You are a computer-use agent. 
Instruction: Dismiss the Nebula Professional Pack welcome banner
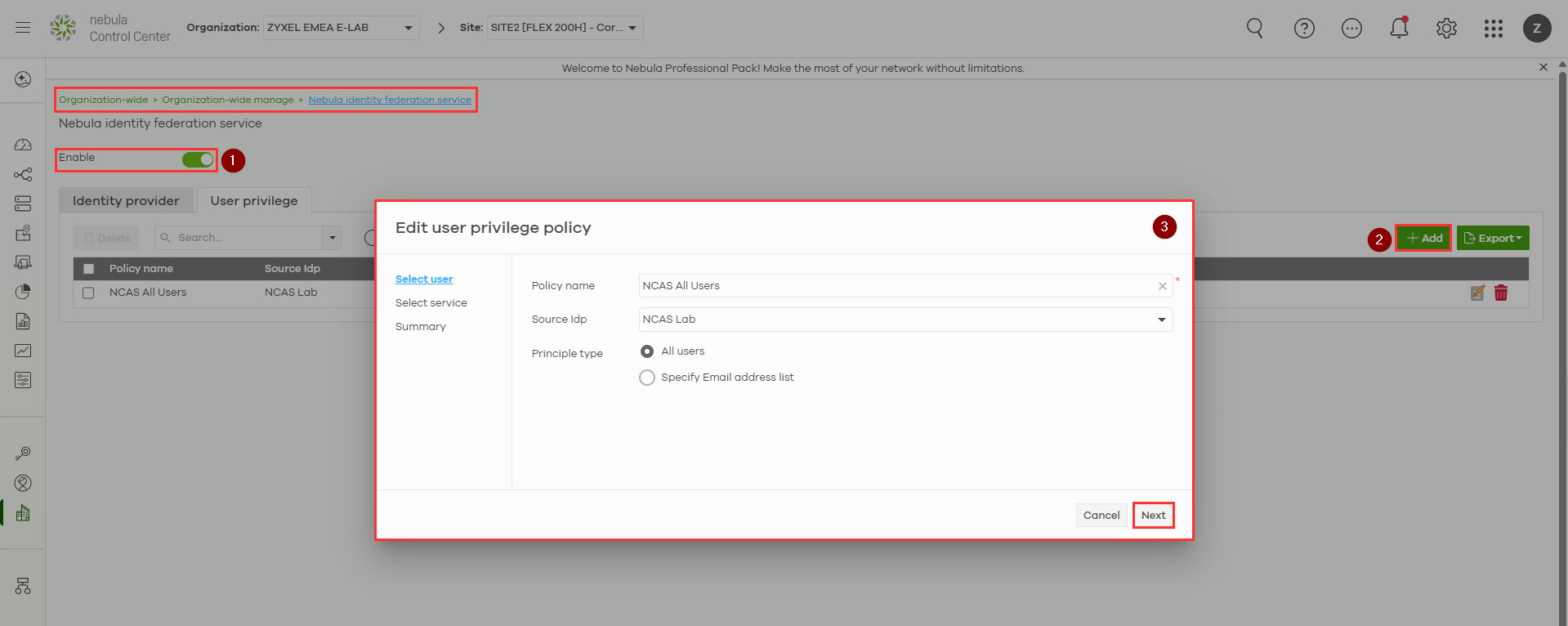[1543, 67]
